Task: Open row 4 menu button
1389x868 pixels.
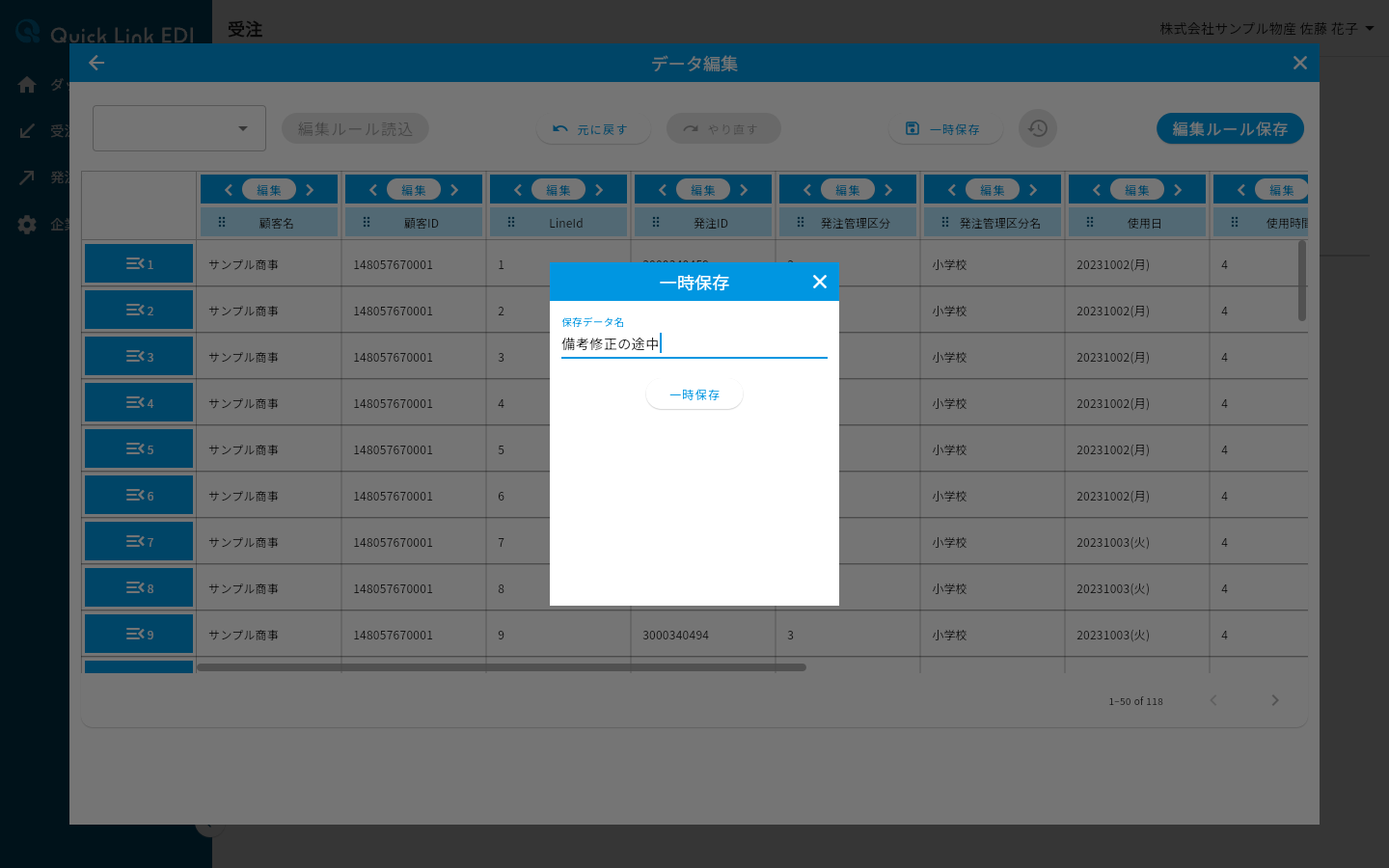Action: 139,402
